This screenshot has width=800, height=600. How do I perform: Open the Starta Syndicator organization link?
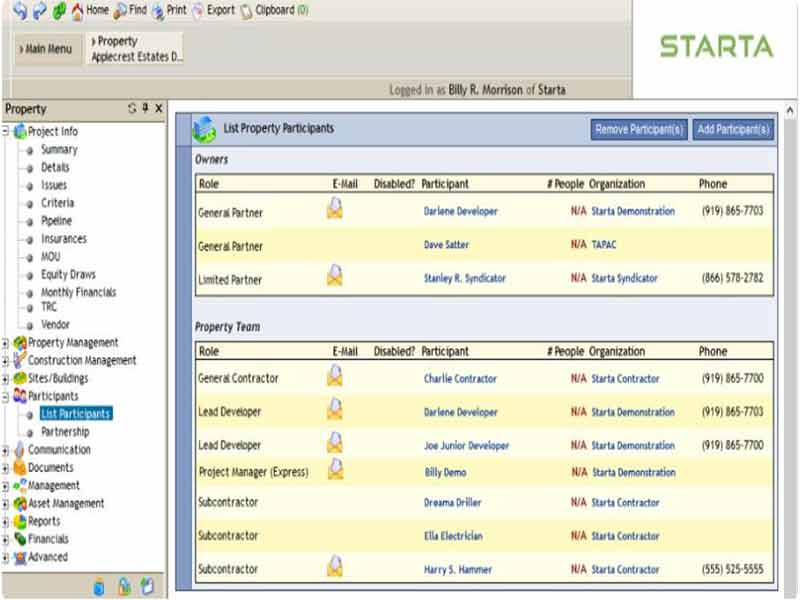pos(624,279)
